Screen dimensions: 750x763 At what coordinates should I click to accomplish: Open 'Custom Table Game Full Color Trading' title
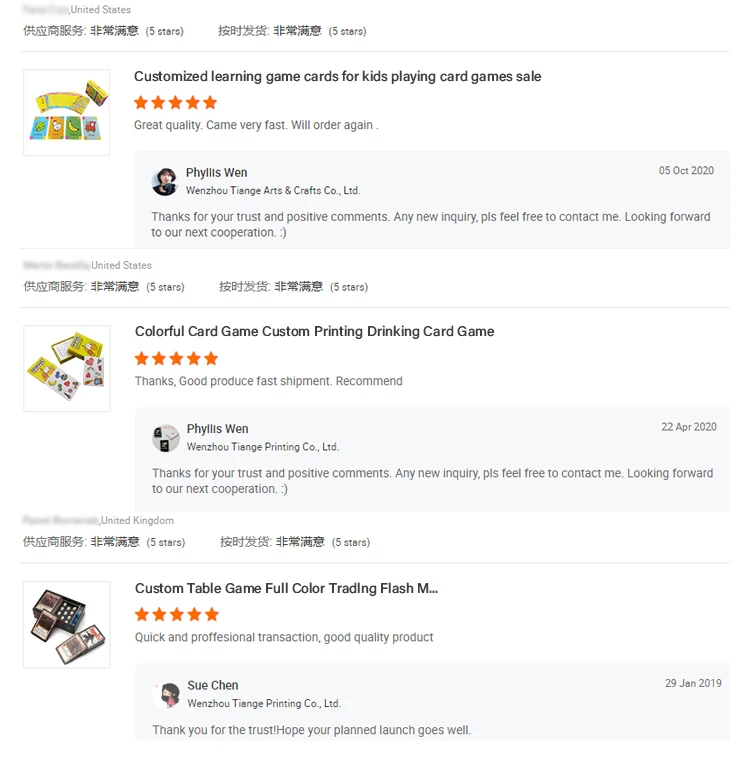coord(286,588)
